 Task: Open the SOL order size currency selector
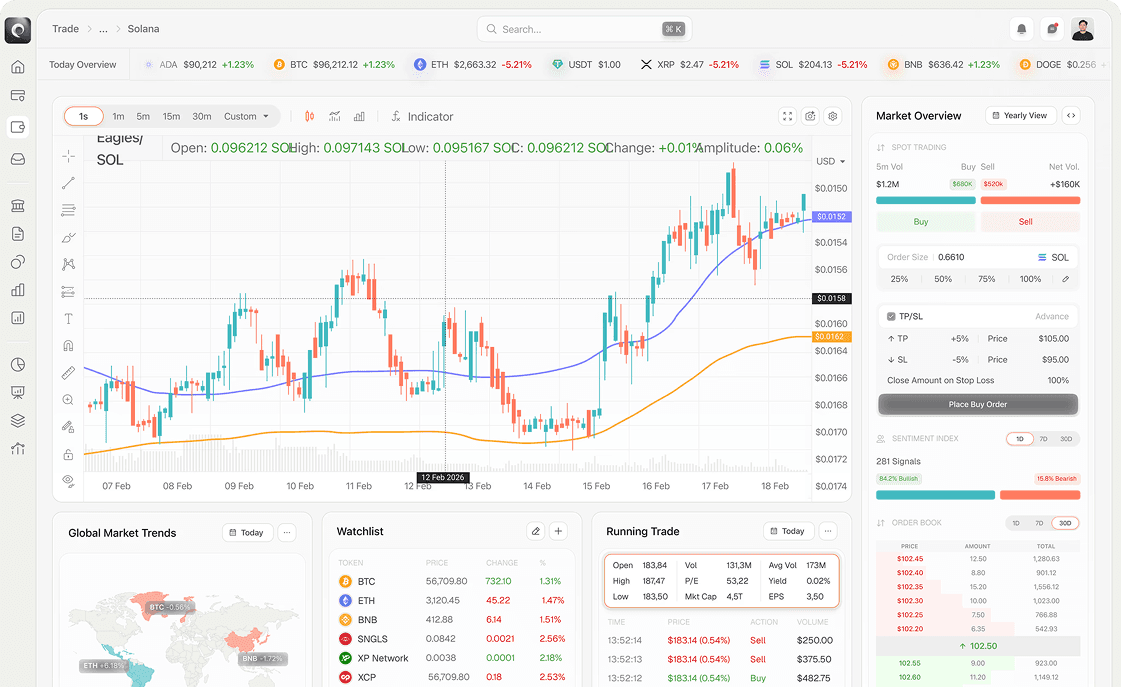point(1054,257)
